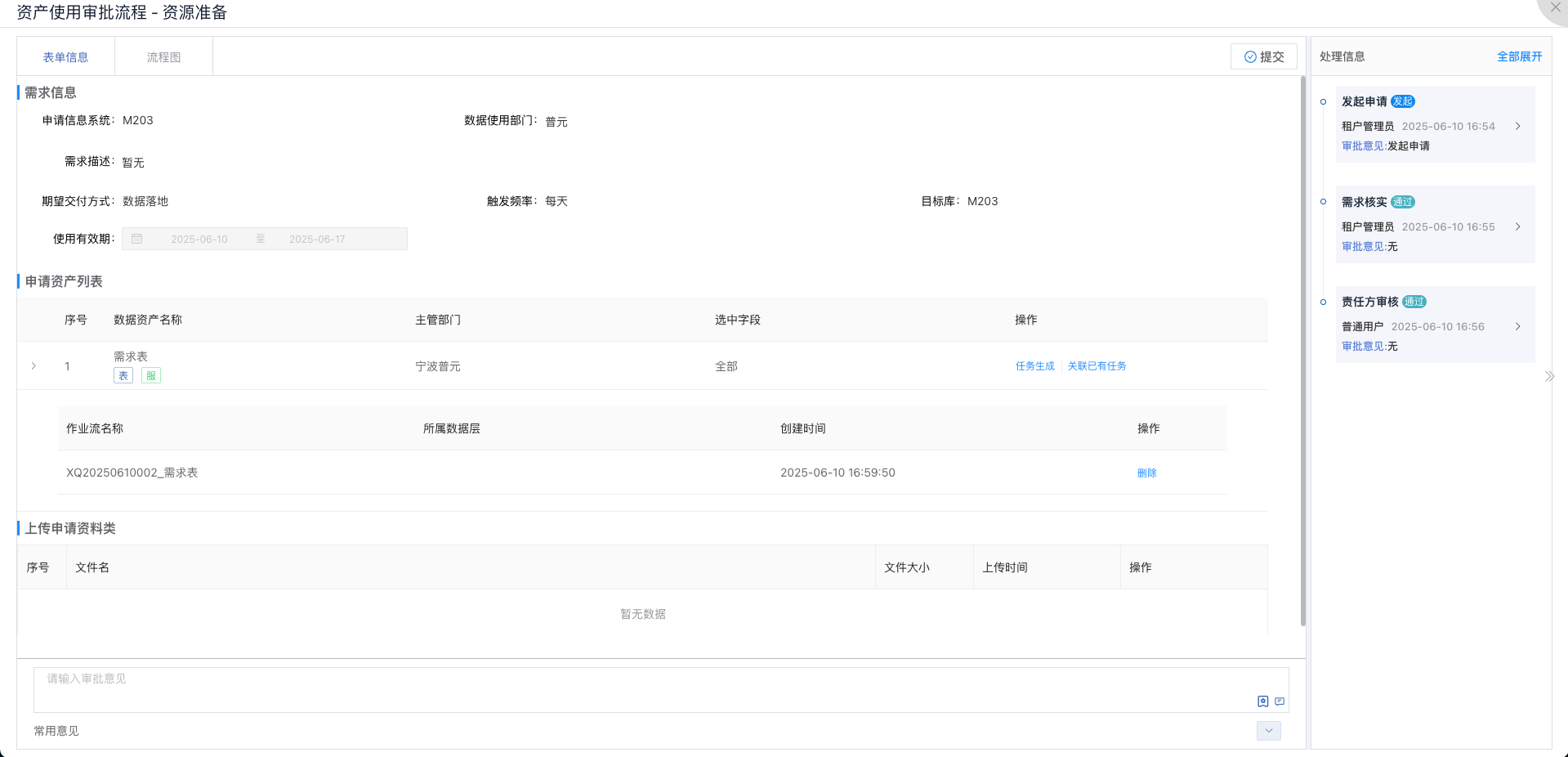Open the 常用意见 dropdown arrow
This screenshot has width=1568, height=757.
[1268, 731]
